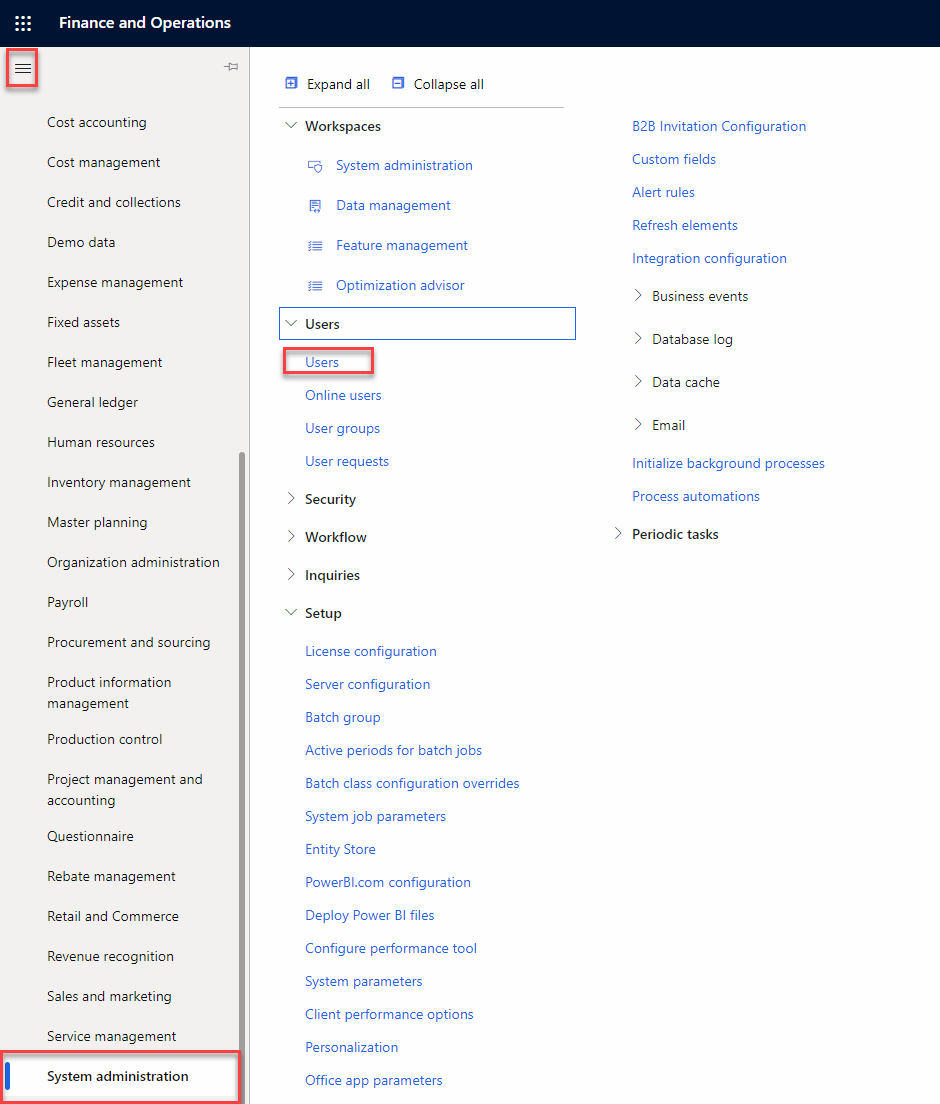Click the pin icon in navigation pane
The width and height of the screenshot is (940, 1104).
point(231,67)
